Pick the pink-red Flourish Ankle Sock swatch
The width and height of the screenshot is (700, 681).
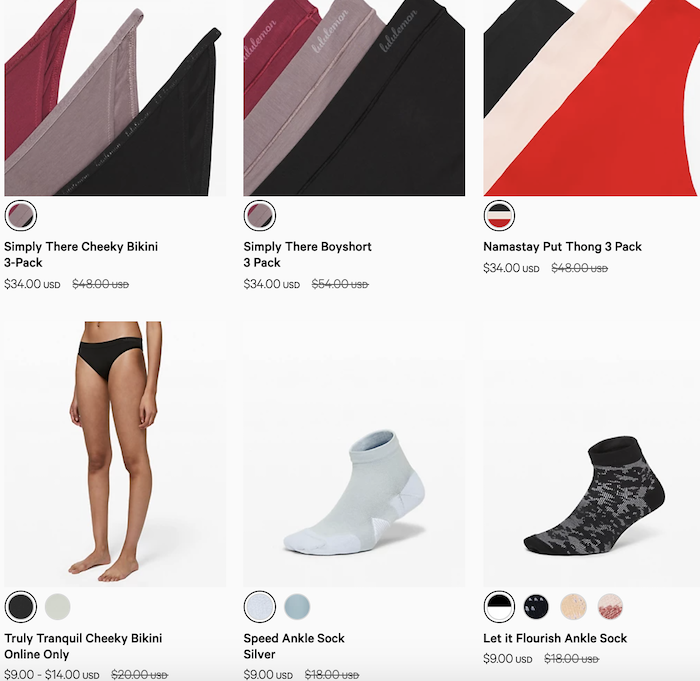click(610, 606)
